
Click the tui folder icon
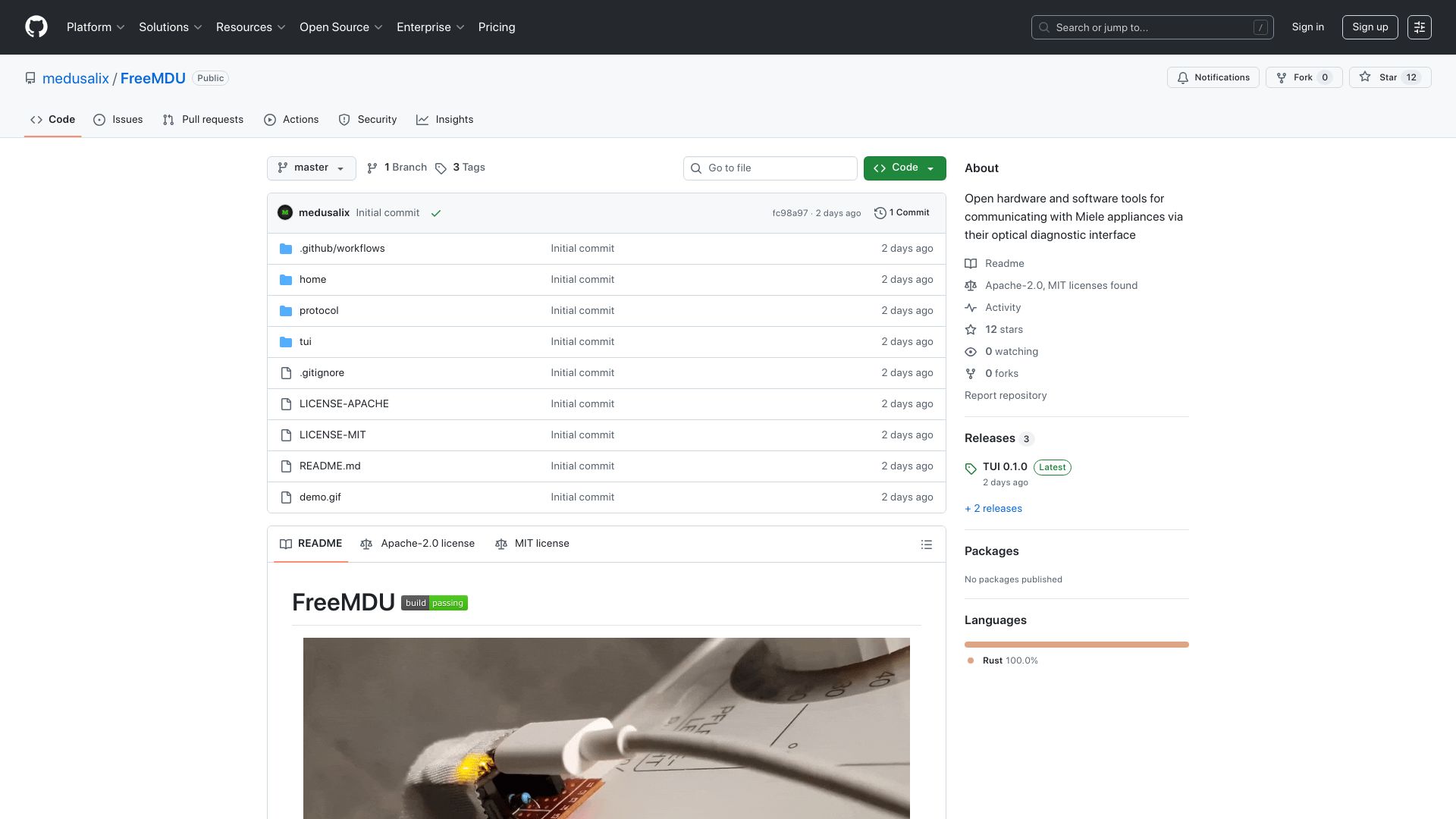point(286,342)
